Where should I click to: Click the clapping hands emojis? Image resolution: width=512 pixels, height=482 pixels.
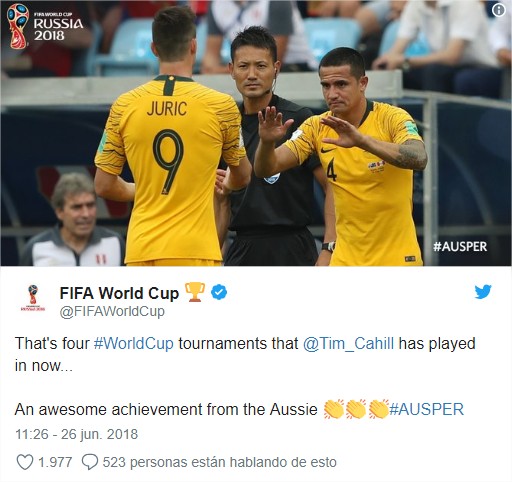pyautogui.click(x=356, y=409)
